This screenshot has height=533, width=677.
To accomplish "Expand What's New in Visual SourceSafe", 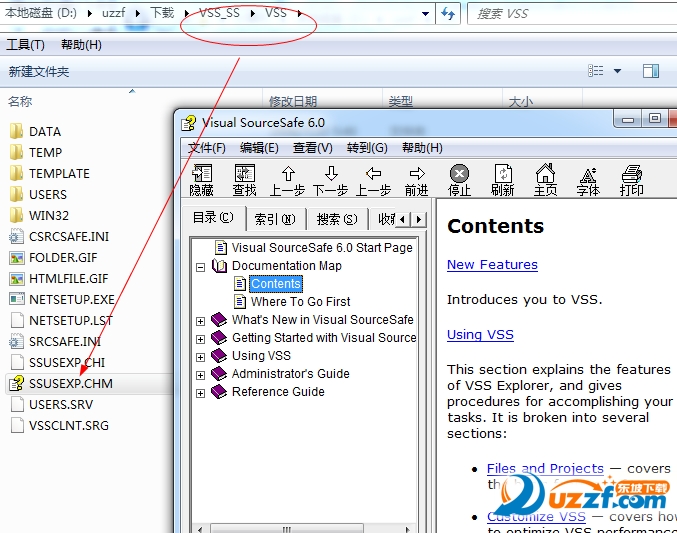I will (200, 321).
